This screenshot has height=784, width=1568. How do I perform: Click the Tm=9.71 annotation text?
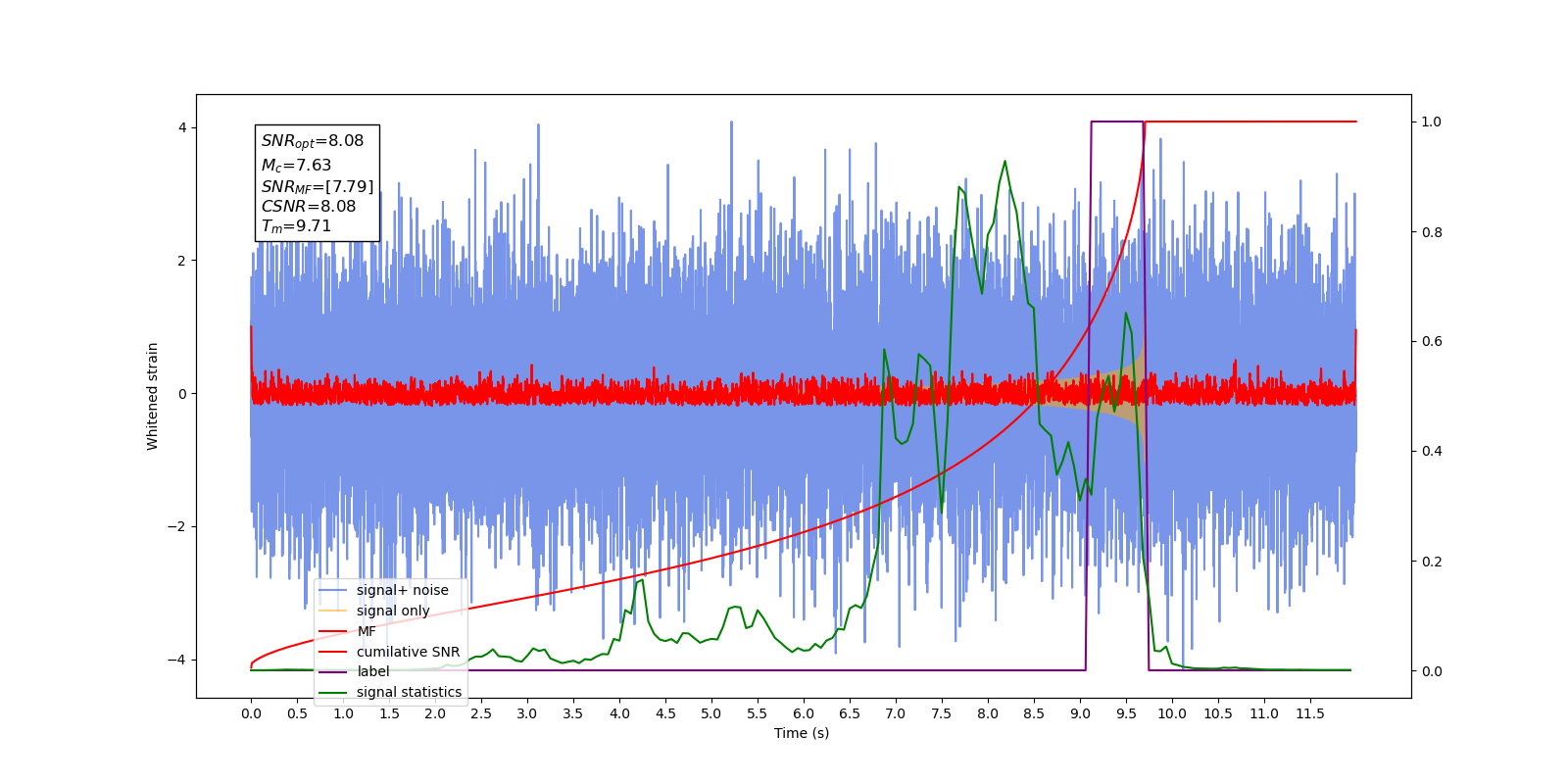coord(296,226)
